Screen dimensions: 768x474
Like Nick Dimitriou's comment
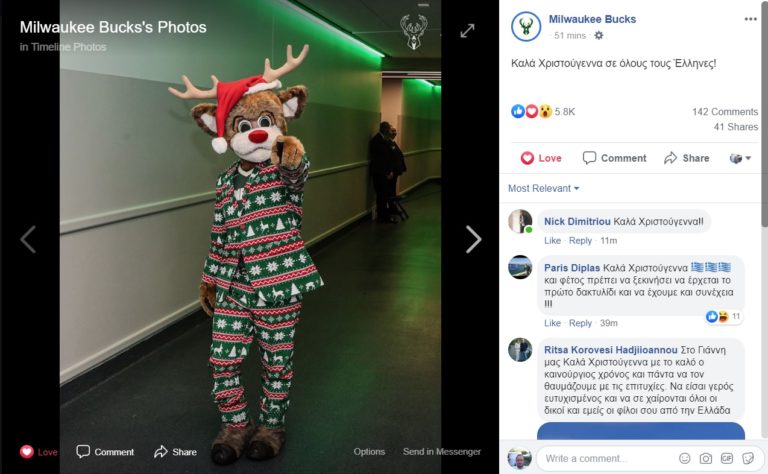(x=552, y=241)
